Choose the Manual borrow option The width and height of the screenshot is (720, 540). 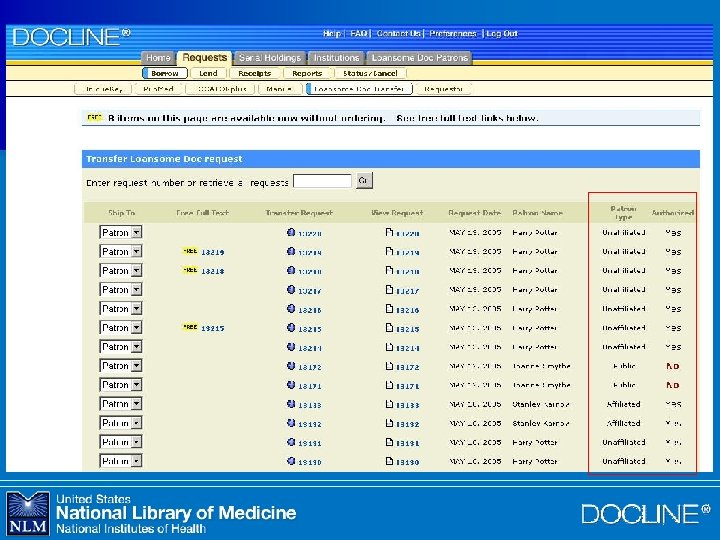click(279, 89)
